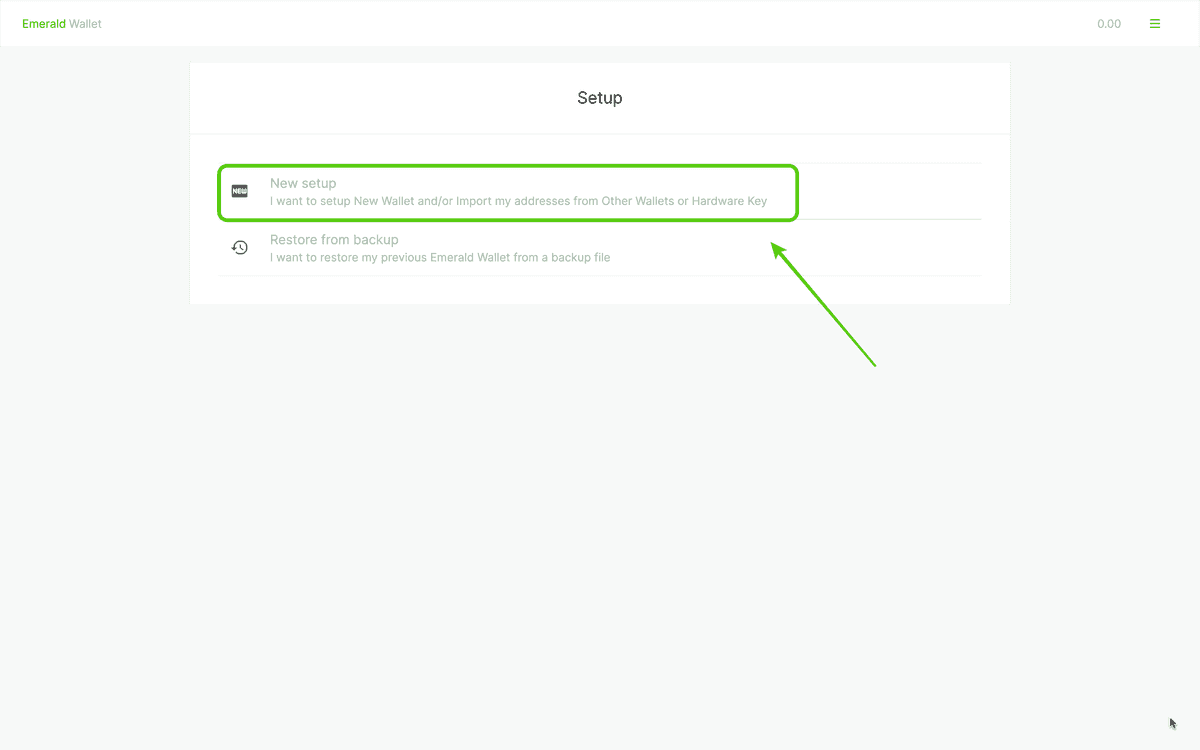Select the "Restore from backup" option title
The width and height of the screenshot is (1200, 750).
click(334, 240)
